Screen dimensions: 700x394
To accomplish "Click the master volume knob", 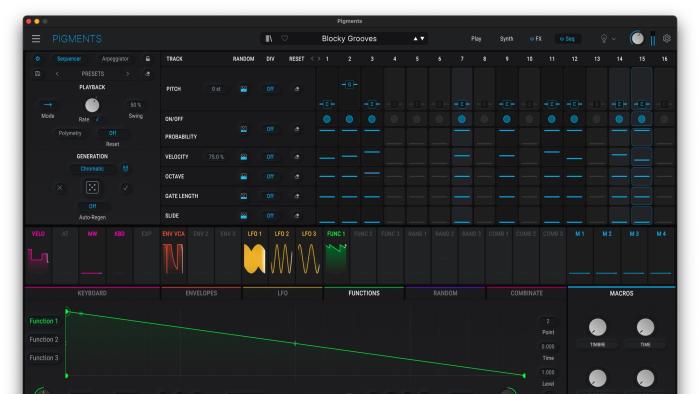I will tap(637, 38).
